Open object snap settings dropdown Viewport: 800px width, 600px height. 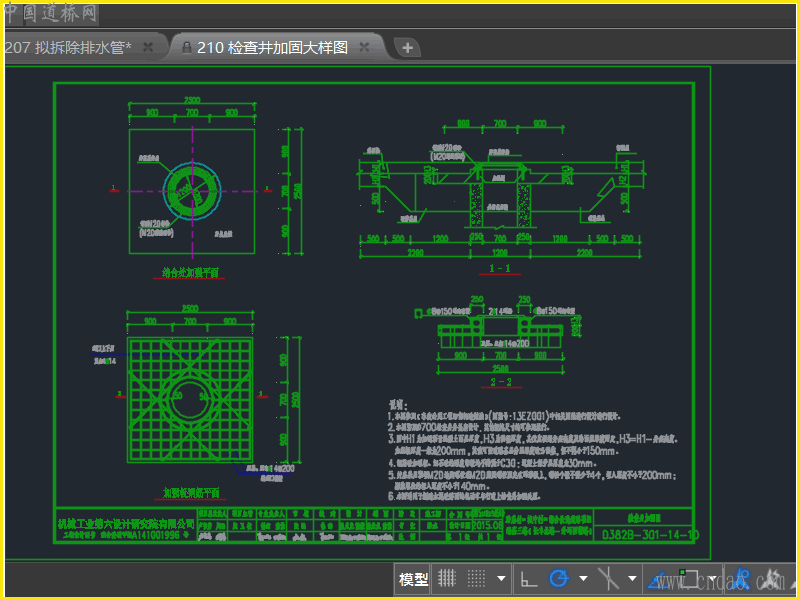(713, 579)
